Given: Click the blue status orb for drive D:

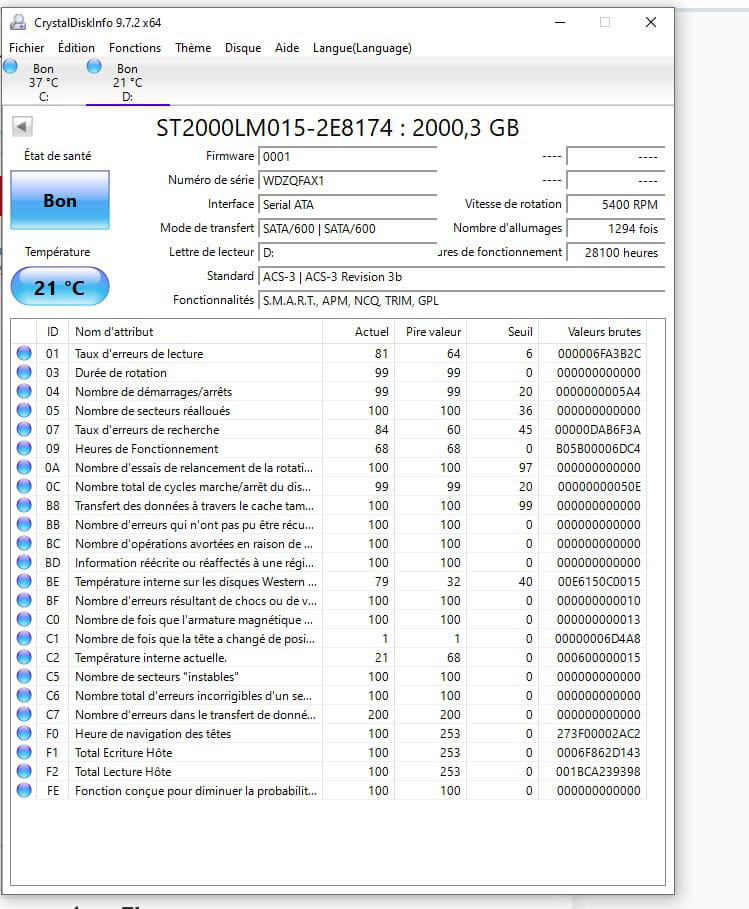Looking at the screenshot, I should coord(95,66).
